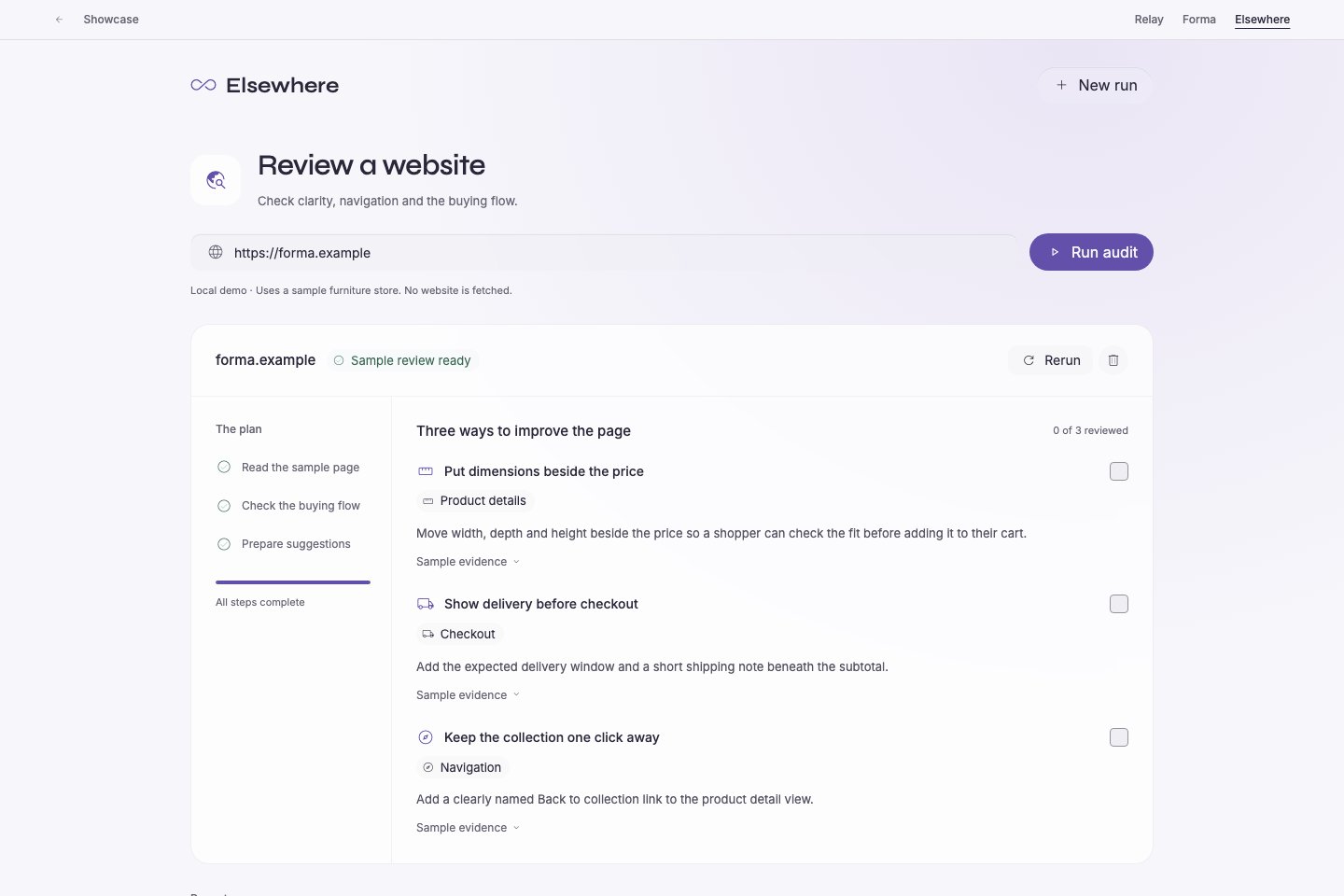This screenshot has width=1344, height=896.
Task: Expand Sample evidence under Navigation suggestion
Action: click(469, 828)
